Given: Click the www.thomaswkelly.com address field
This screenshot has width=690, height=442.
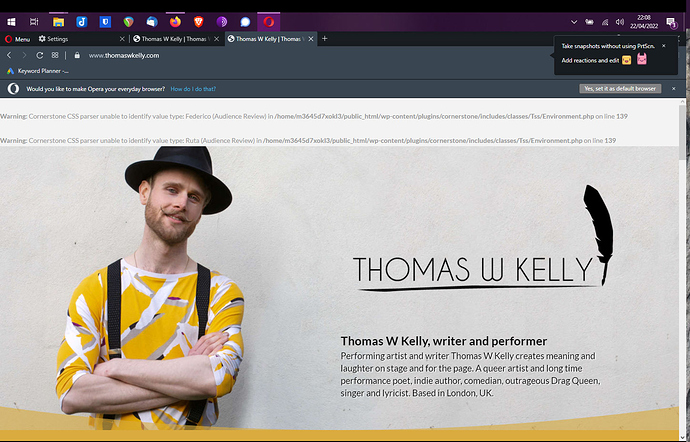Looking at the screenshot, I should pyautogui.click(x=124, y=55).
